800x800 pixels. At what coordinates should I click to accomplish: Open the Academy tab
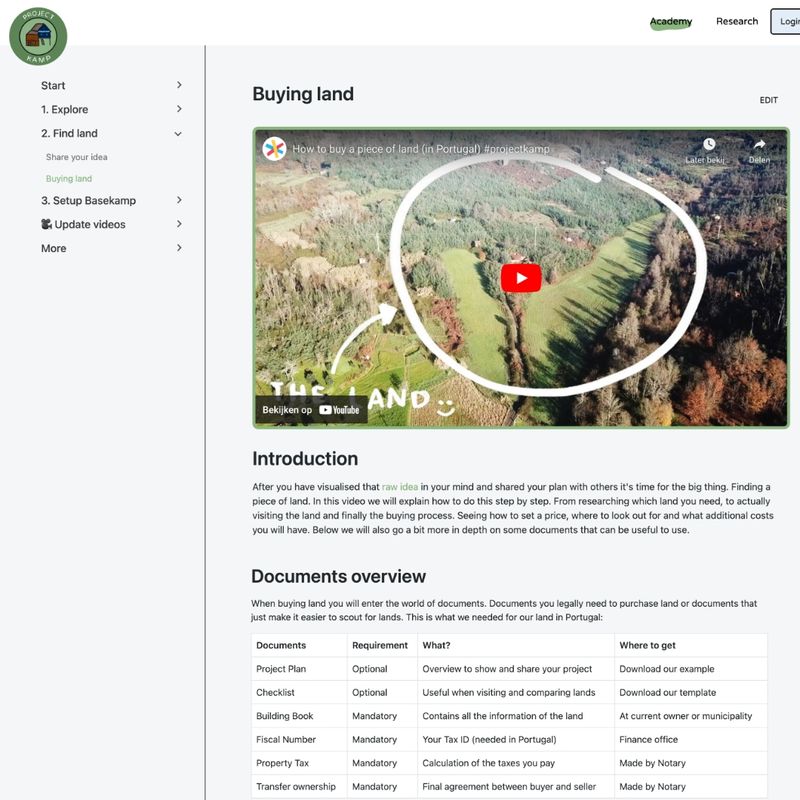(670, 22)
